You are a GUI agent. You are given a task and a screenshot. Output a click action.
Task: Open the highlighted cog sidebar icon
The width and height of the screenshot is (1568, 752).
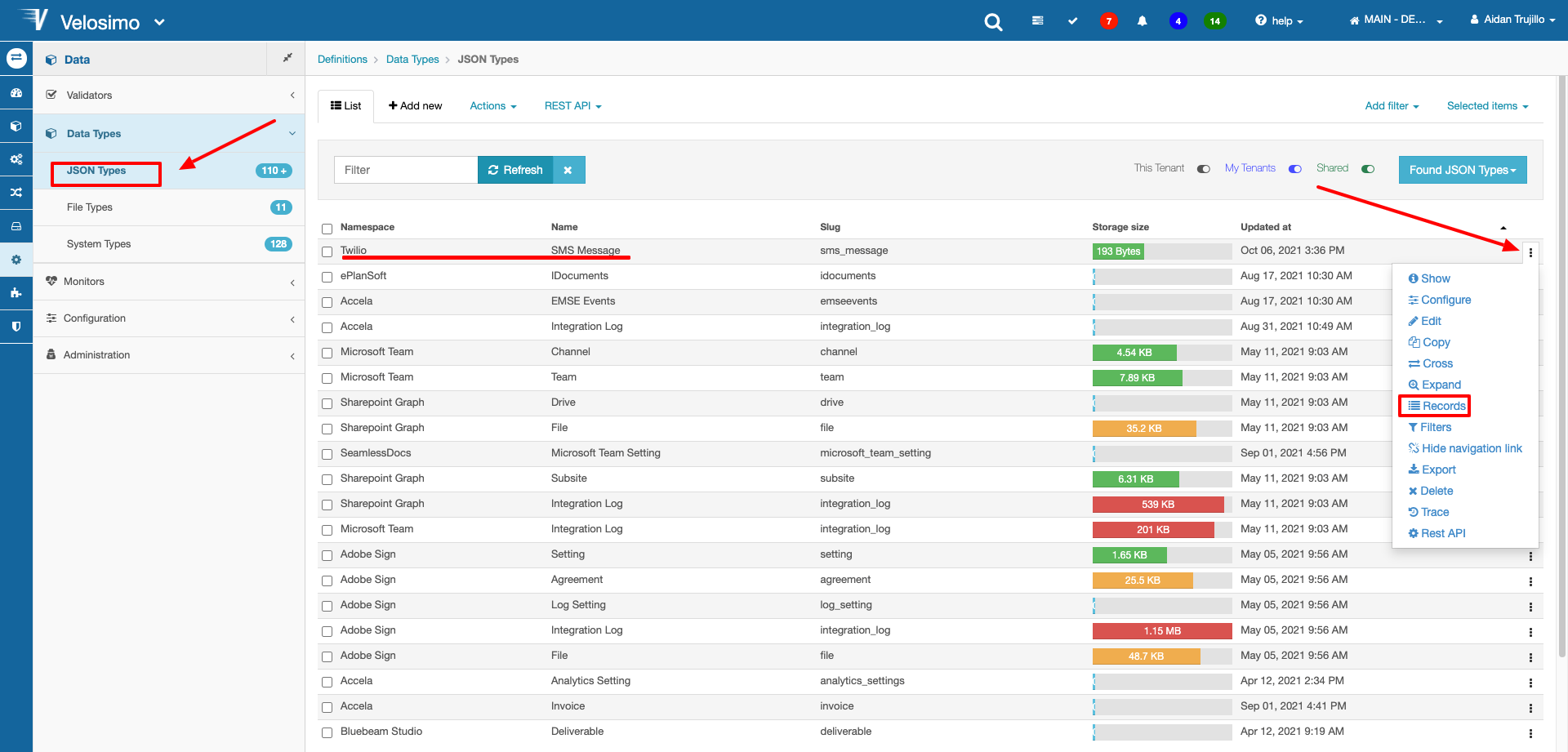tap(16, 260)
